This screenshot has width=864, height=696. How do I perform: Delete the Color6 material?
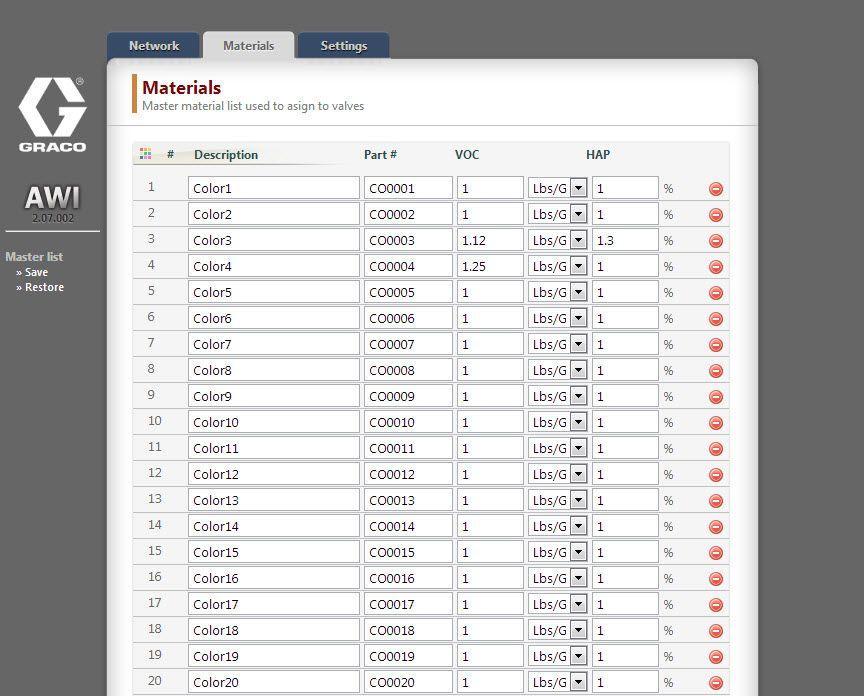pos(716,319)
